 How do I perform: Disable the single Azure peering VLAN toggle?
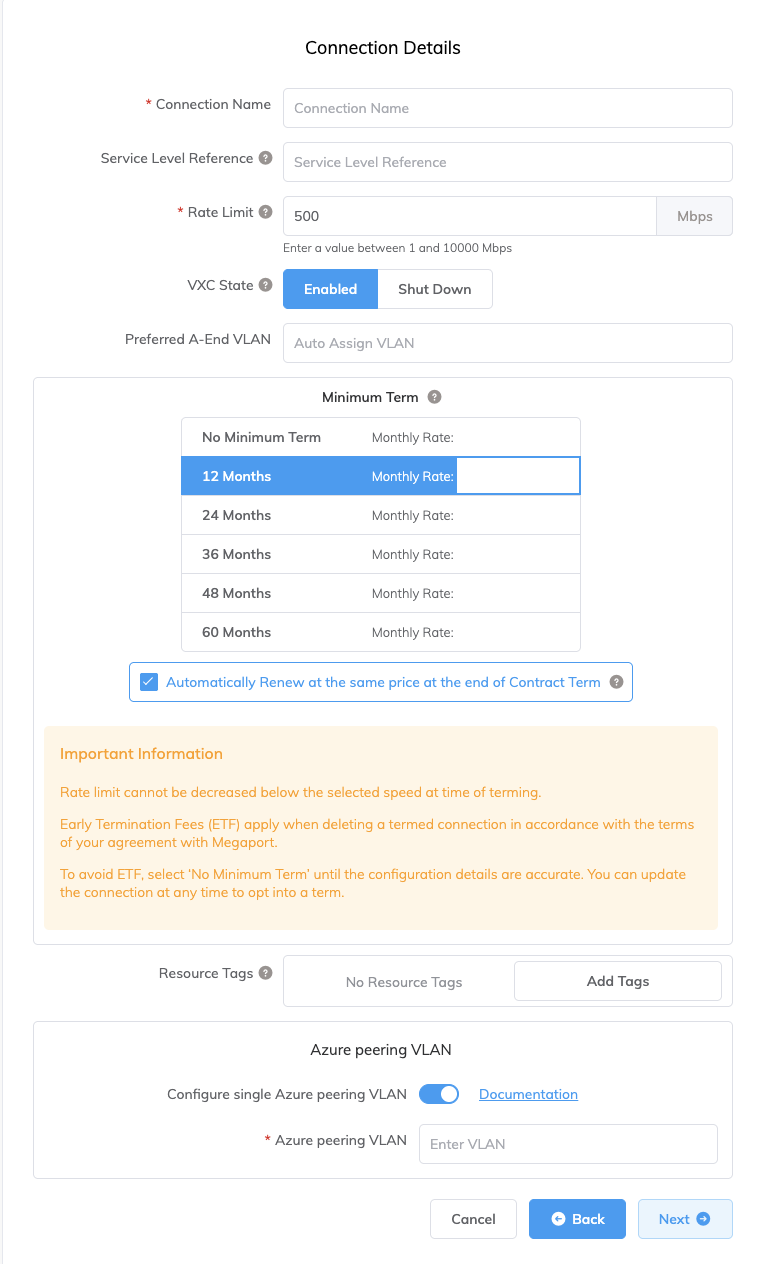pyautogui.click(x=439, y=1094)
